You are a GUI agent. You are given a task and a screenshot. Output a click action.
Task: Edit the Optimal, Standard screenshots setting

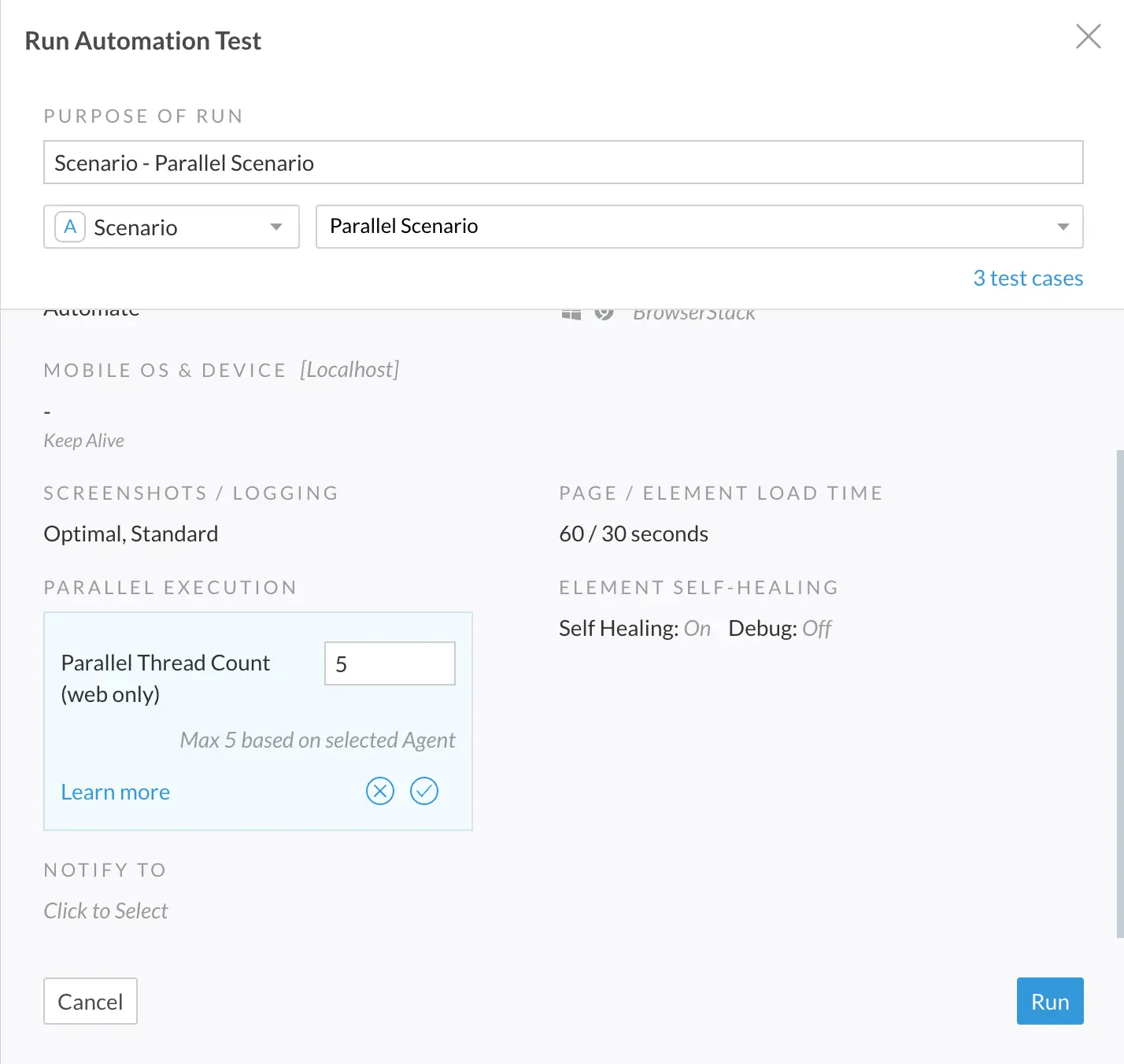pos(131,534)
